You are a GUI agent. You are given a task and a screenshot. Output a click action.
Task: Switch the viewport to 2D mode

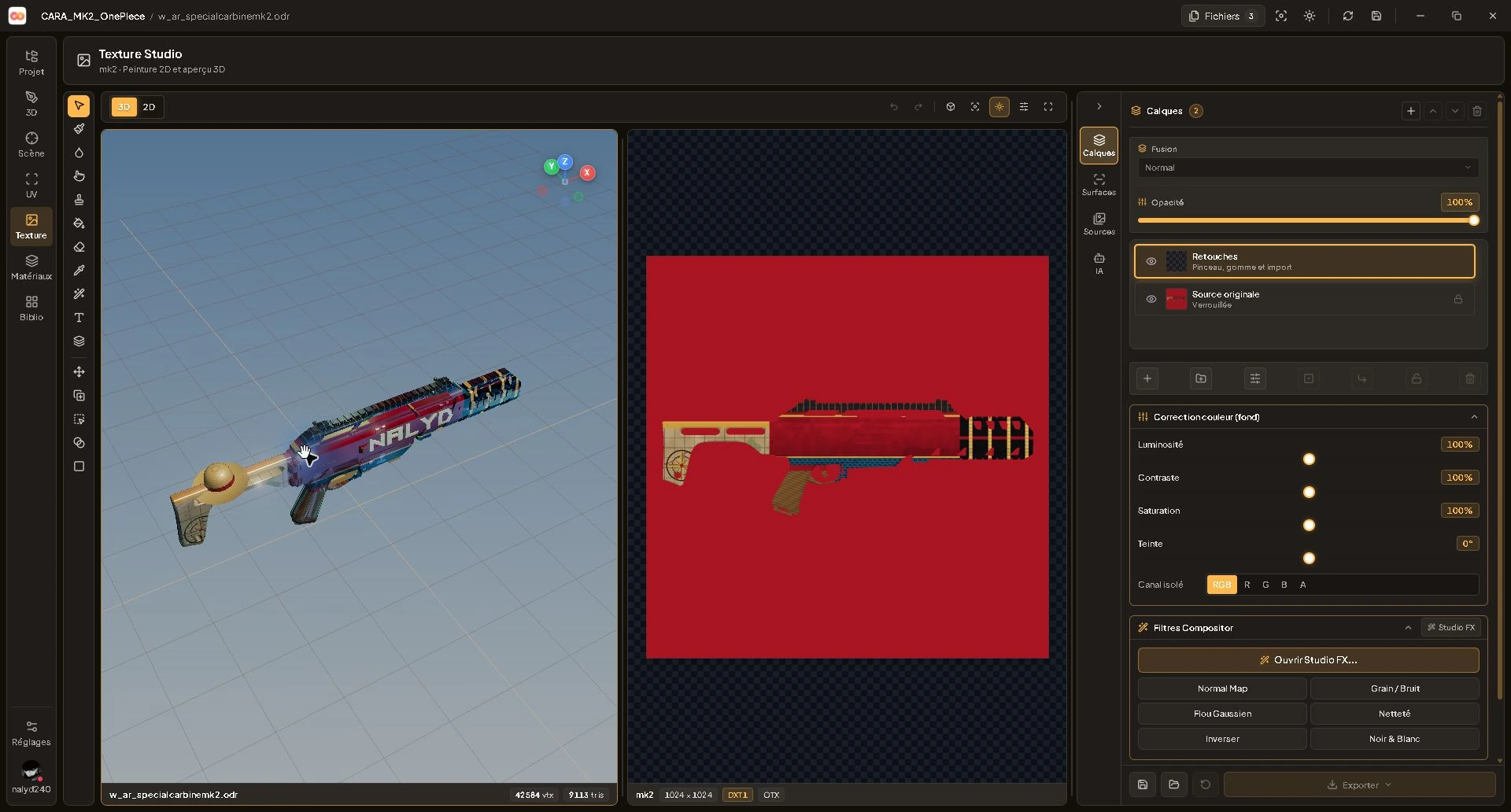click(149, 107)
